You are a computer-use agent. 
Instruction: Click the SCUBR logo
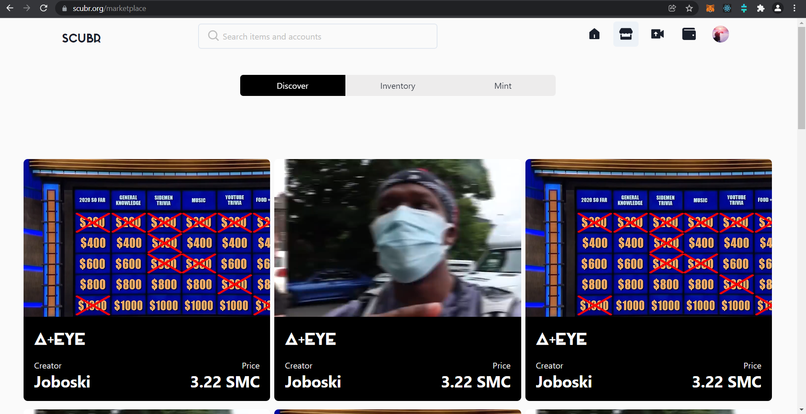(x=81, y=39)
